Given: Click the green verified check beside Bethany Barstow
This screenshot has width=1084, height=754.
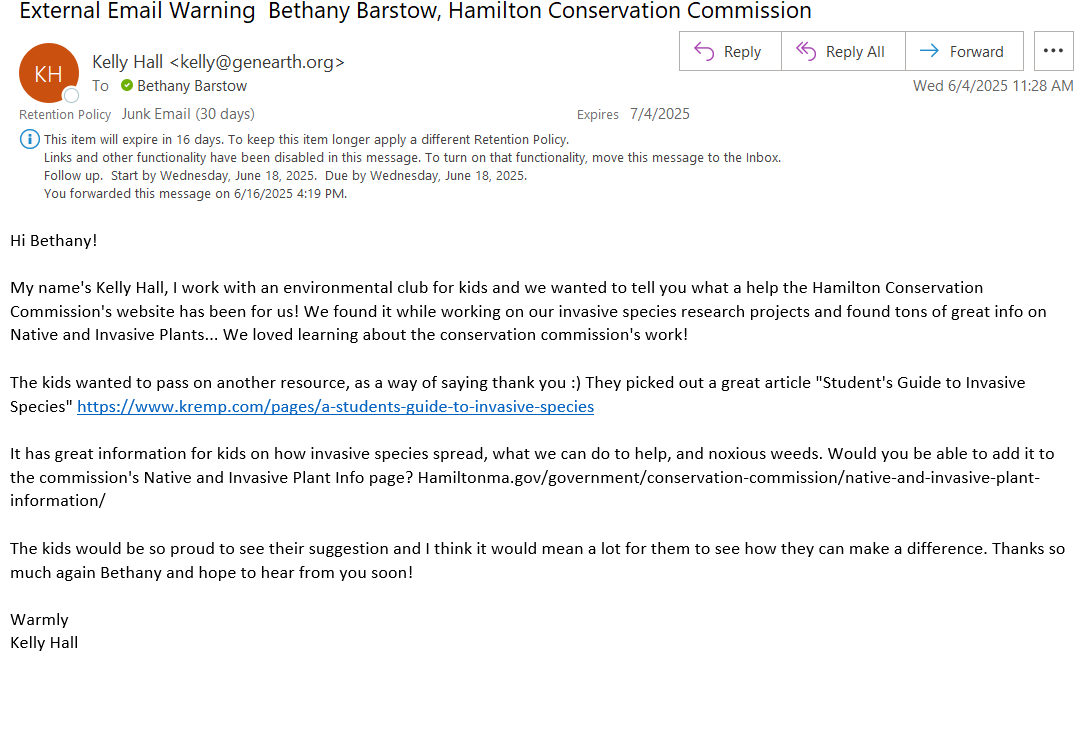Looking at the screenshot, I should click(127, 85).
